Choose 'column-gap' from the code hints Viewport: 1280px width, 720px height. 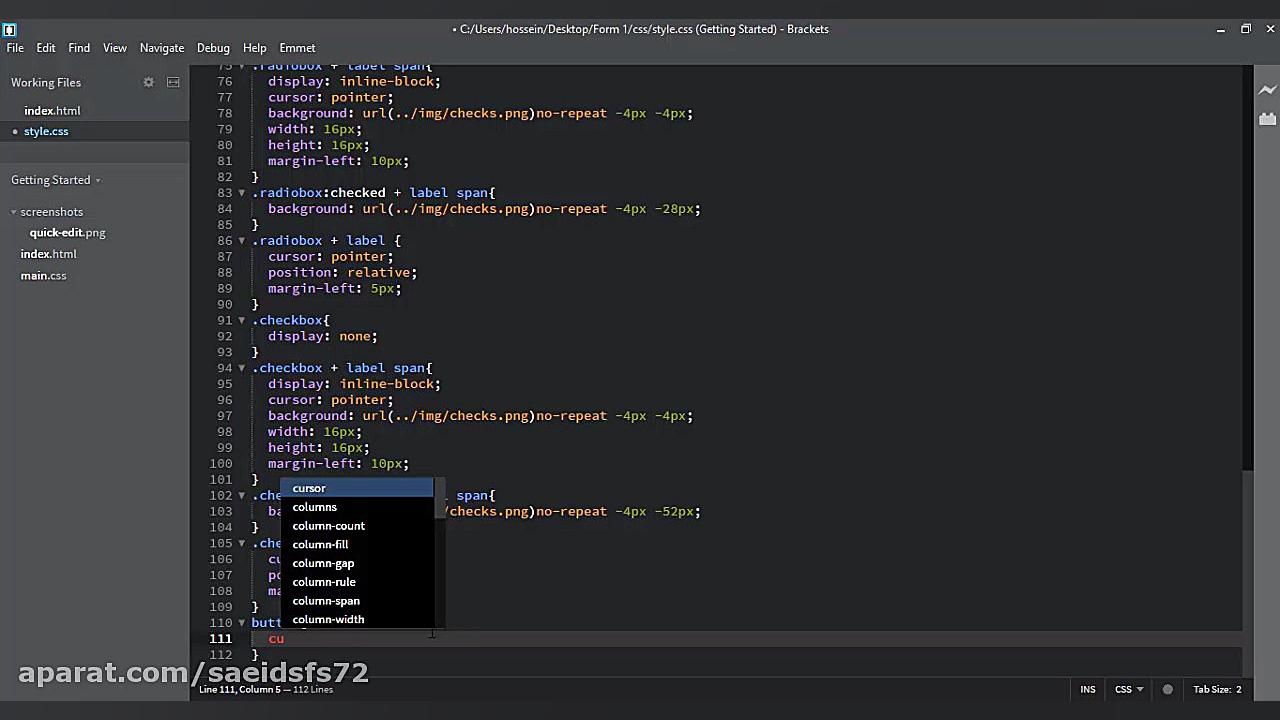coord(357,563)
